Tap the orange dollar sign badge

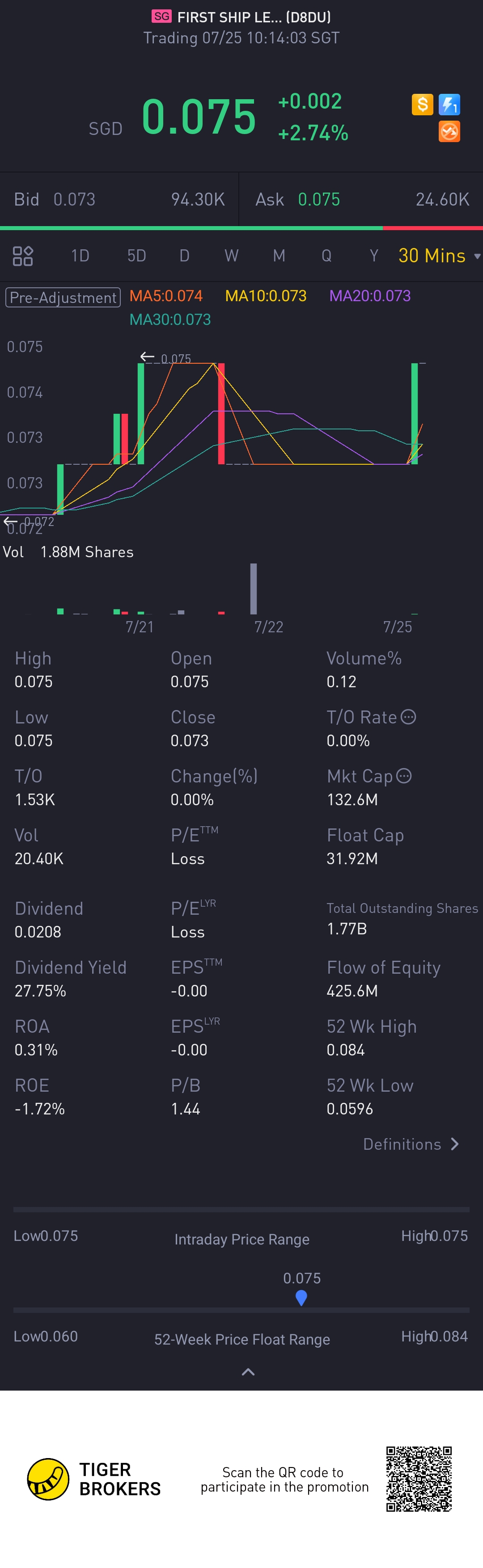pyautogui.click(x=422, y=104)
